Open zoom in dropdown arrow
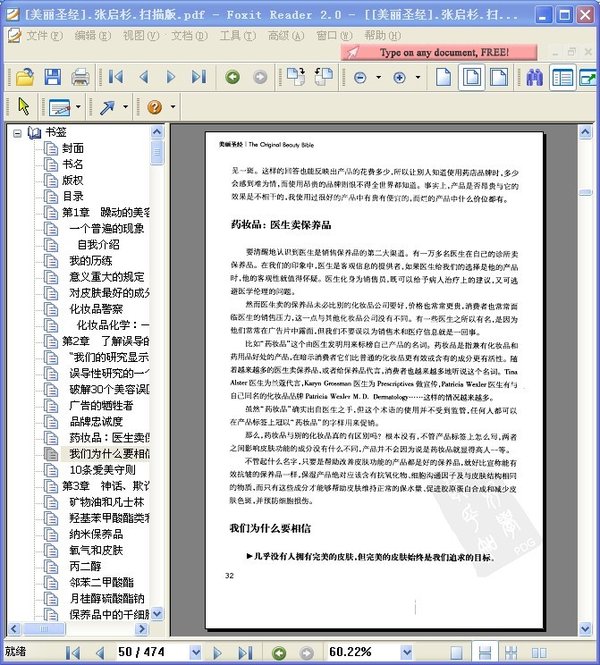 pyautogui.click(x=418, y=77)
